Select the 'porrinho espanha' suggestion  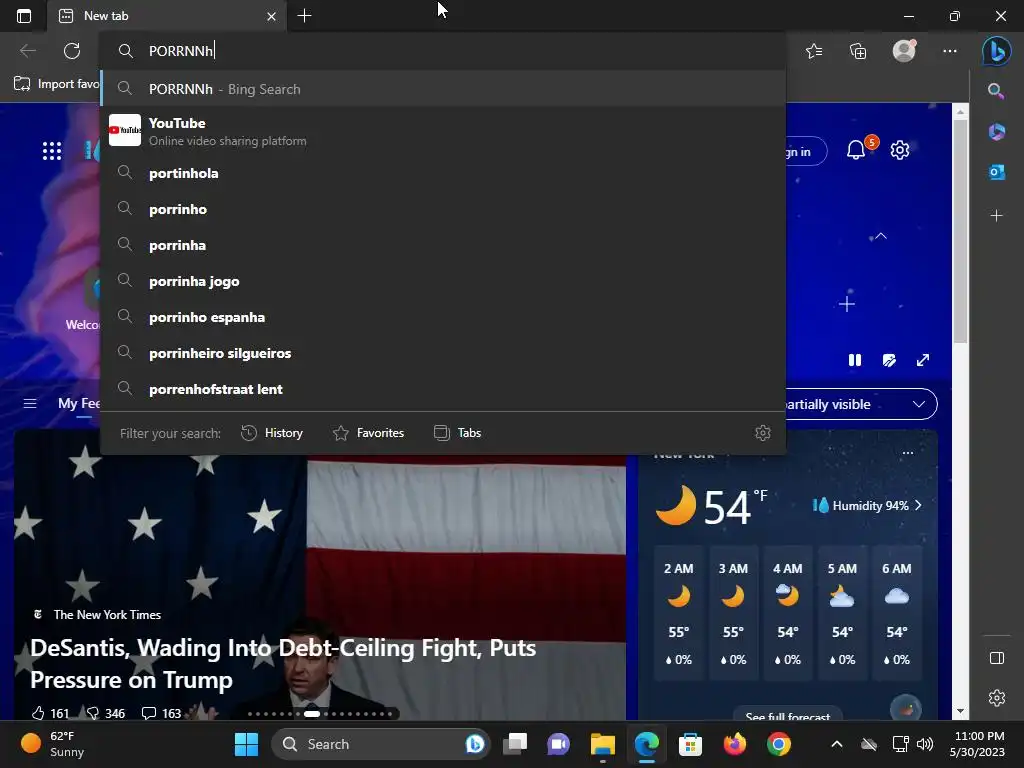click(443, 317)
